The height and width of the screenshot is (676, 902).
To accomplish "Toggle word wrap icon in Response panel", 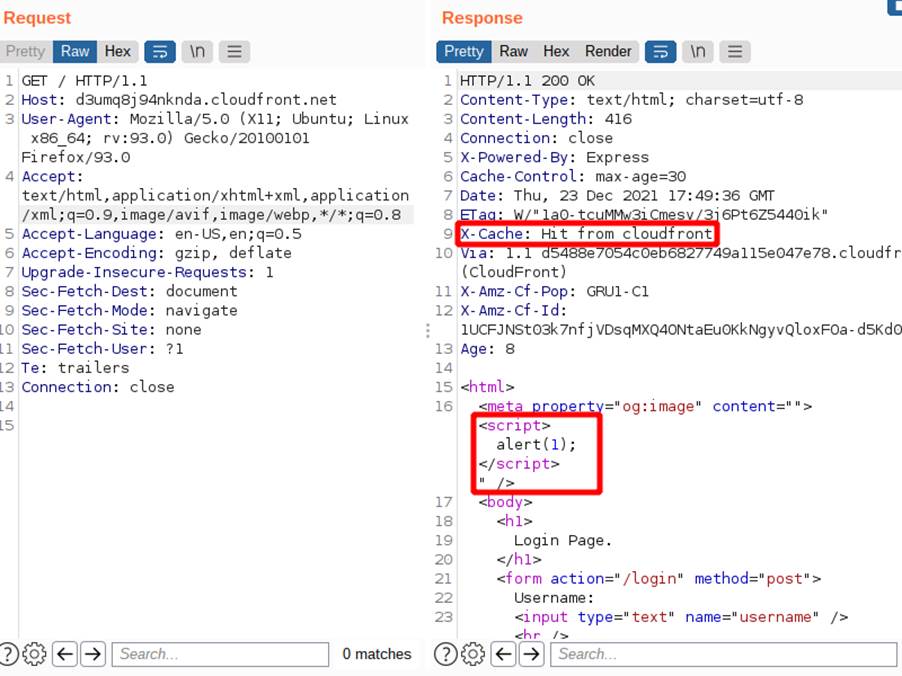I will (660, 51).
